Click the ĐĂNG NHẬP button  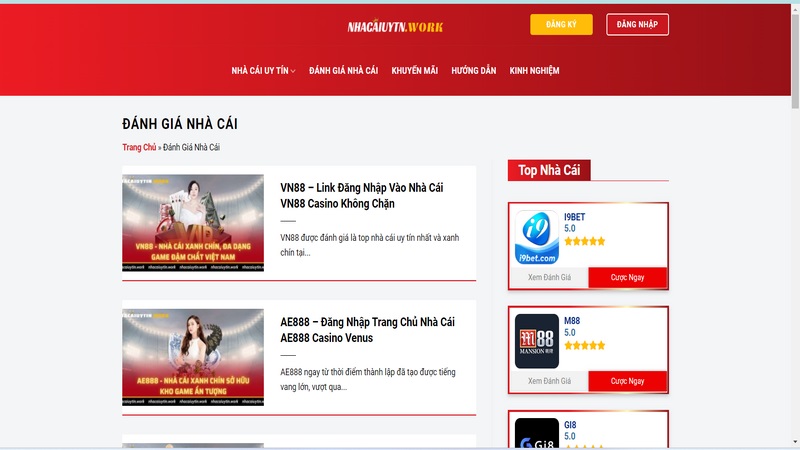point(637,24)
